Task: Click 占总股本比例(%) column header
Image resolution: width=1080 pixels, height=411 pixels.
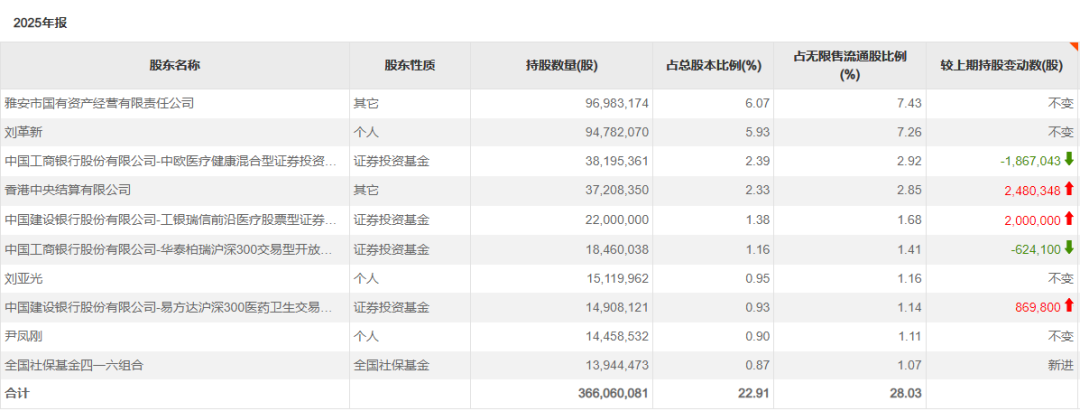Action: pos(713,66)
